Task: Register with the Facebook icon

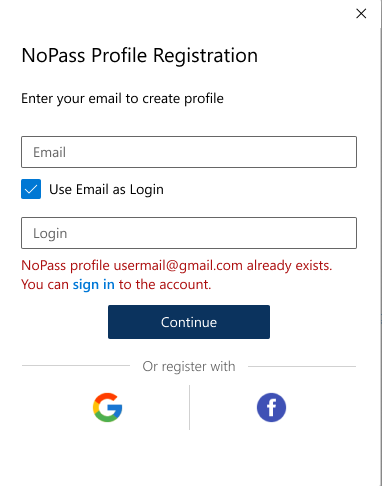Action: (271, 407)
